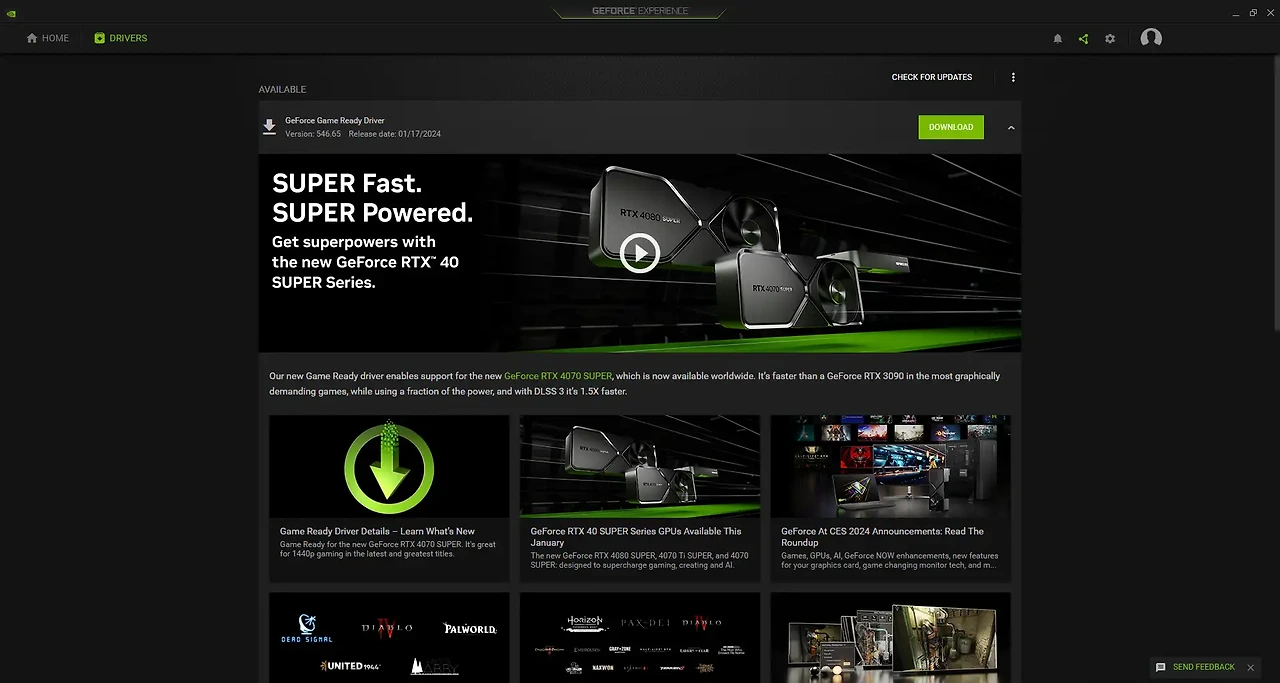This screenshot has height=683, width=1280.
Task: Open GeForce RTX 40 SUPER Series GPUs article title
Action: [x=636, y=537]
